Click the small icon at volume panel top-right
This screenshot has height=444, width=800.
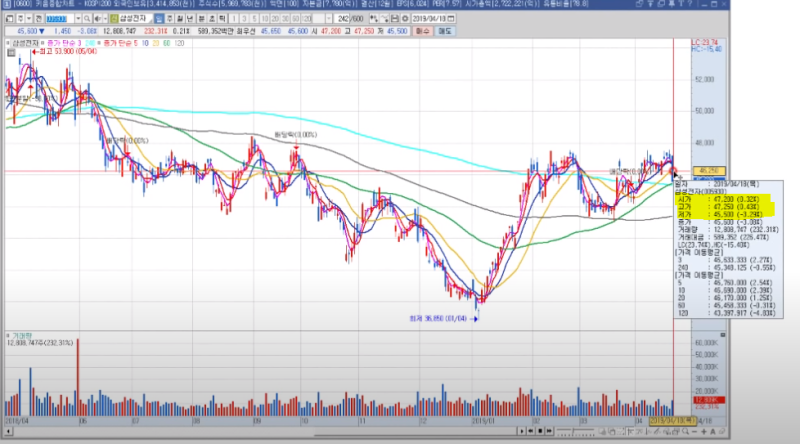[722, 335]
